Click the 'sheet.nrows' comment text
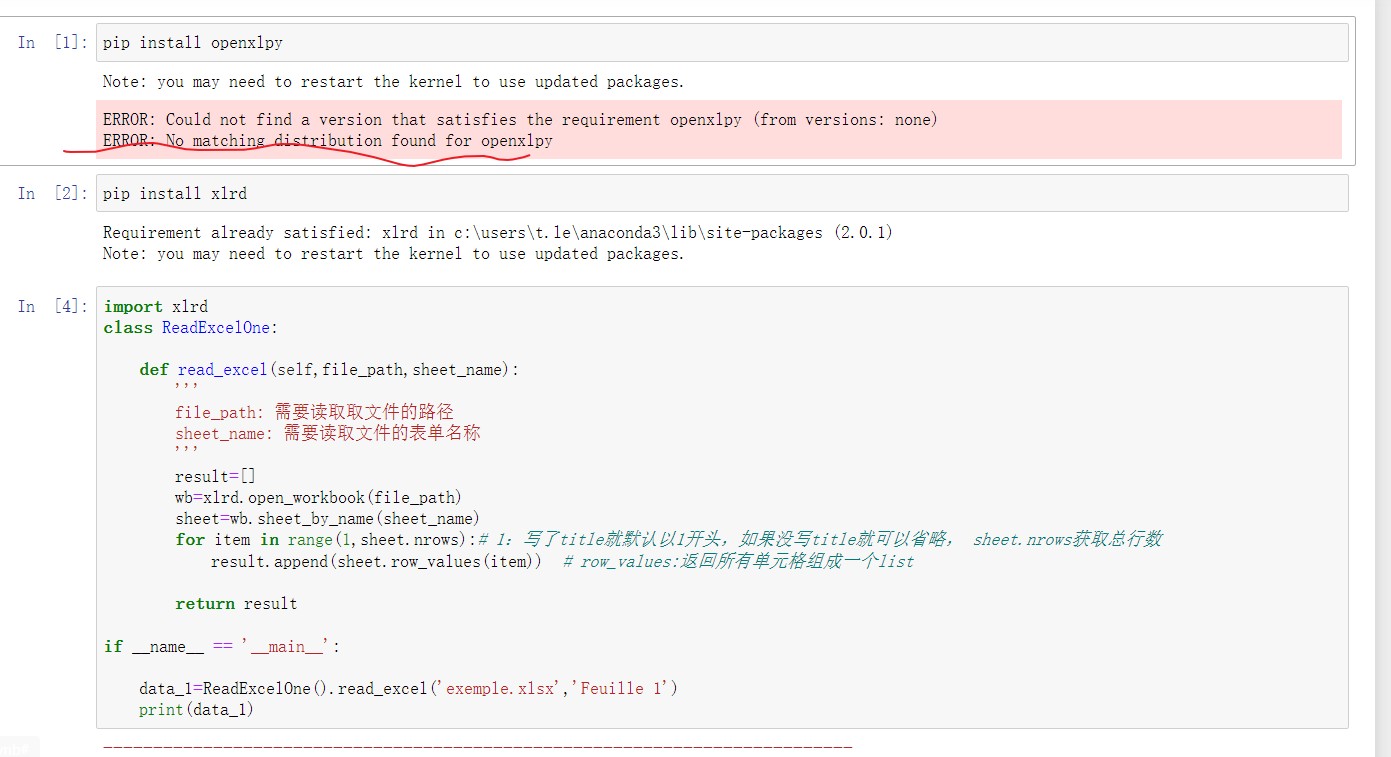 coord(1067,539)
